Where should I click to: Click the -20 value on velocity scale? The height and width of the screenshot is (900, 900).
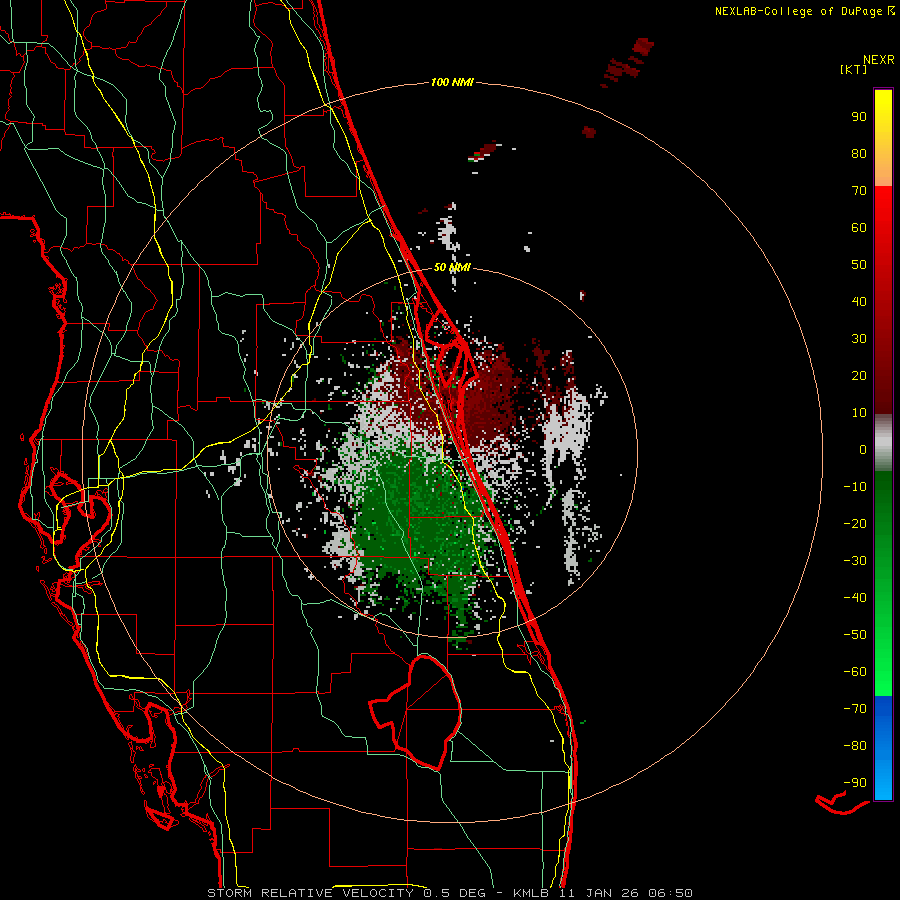855,524
